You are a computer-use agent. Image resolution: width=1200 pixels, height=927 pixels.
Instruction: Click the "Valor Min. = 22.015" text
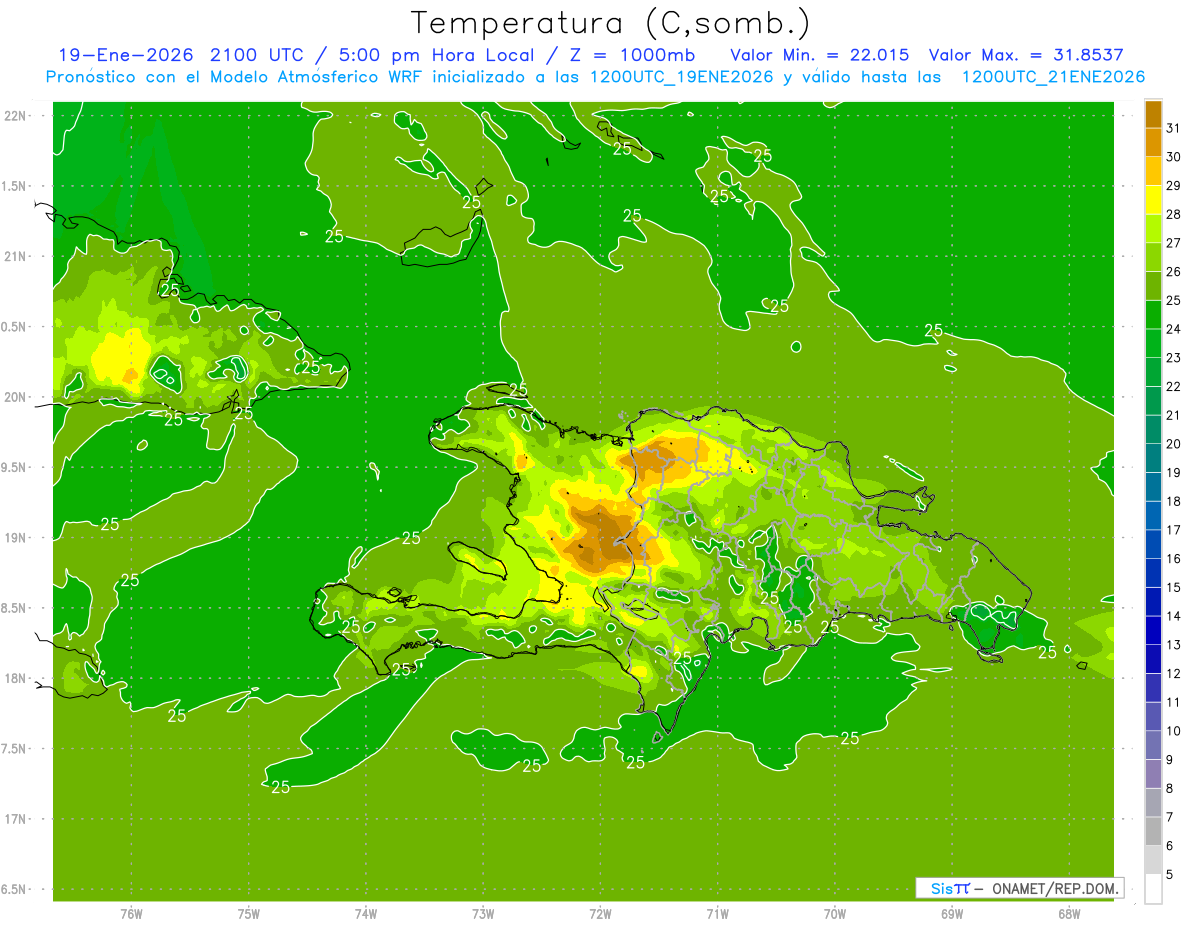[x=820, y=55]
